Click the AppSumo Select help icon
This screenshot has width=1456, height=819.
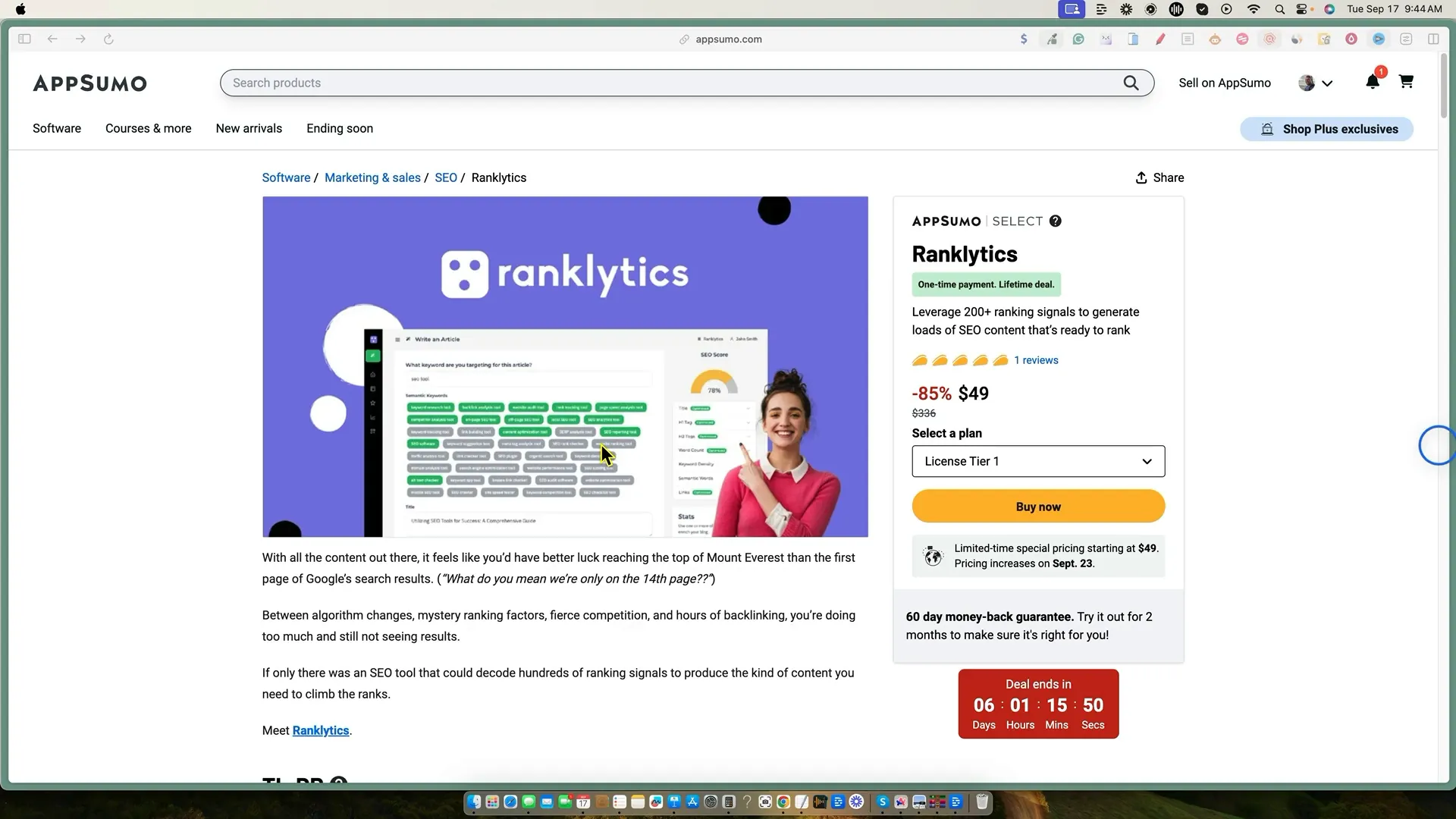(x=1056, y=221)
